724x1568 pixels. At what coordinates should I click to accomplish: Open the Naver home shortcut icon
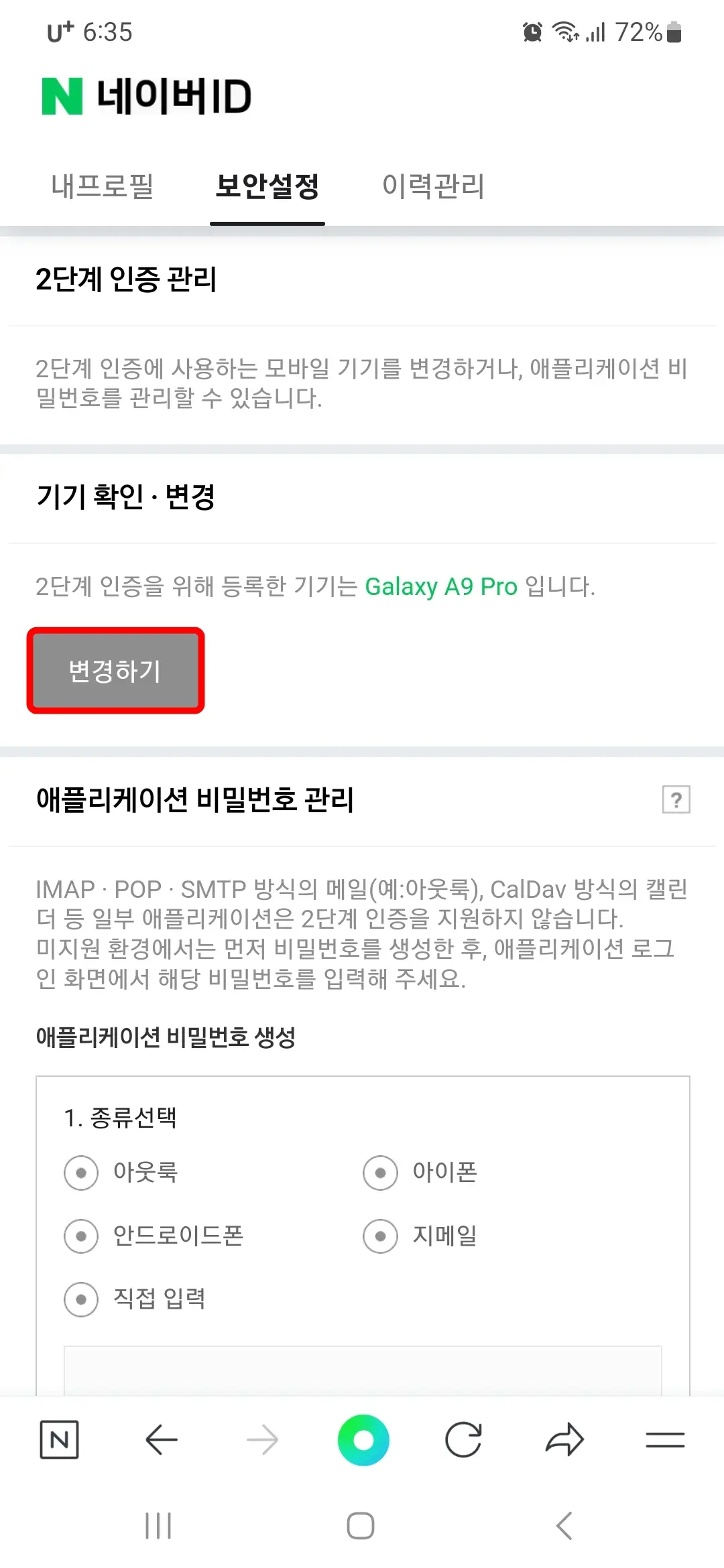tap(60, 1439)
